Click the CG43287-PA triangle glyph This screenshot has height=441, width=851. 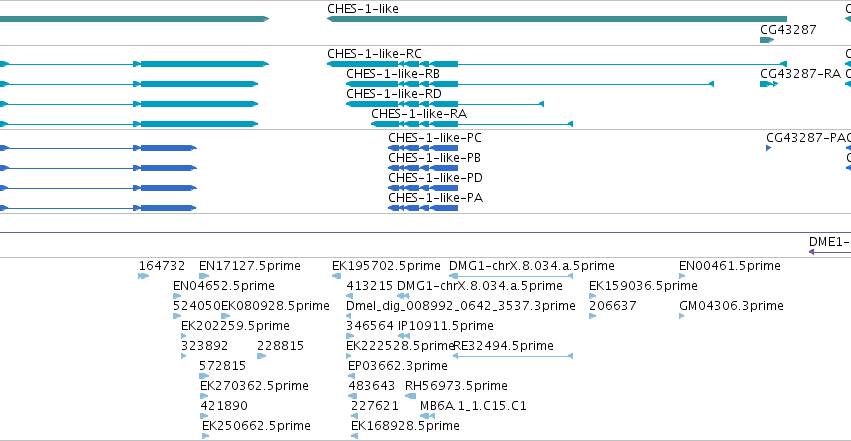click(x=769, y=148)
